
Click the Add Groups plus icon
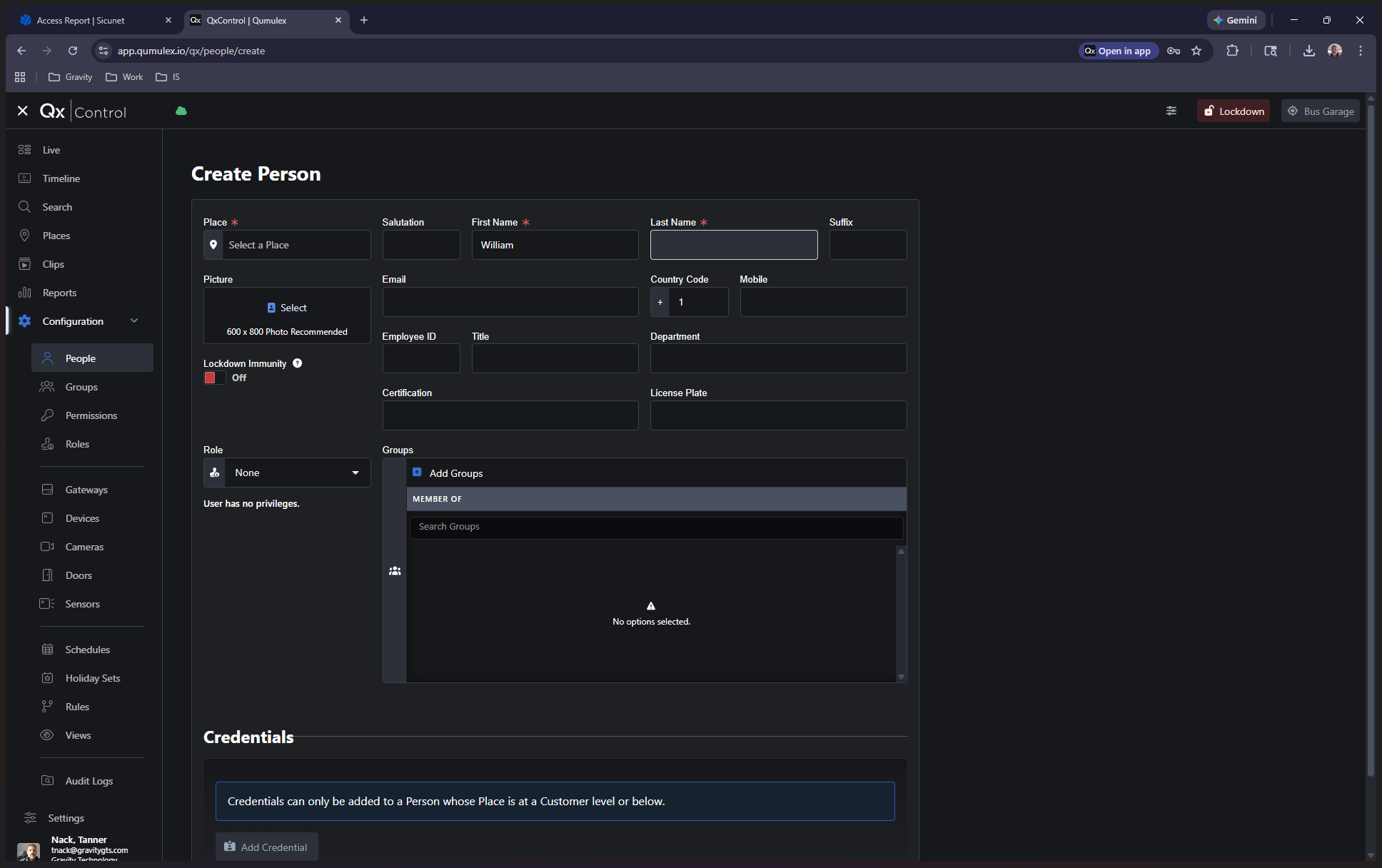point(417,473)
